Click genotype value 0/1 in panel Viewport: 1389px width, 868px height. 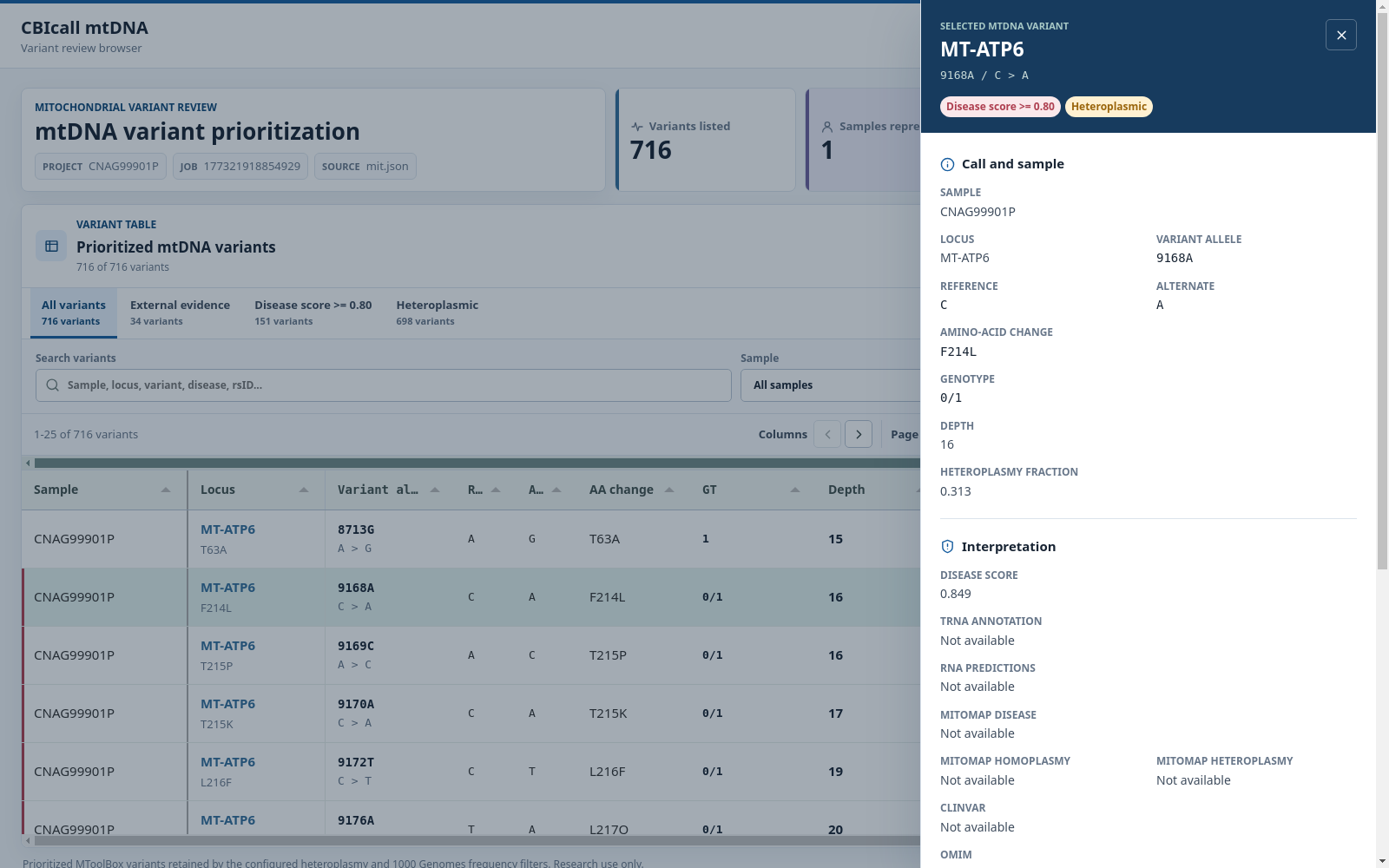click(x=951, y=398)
